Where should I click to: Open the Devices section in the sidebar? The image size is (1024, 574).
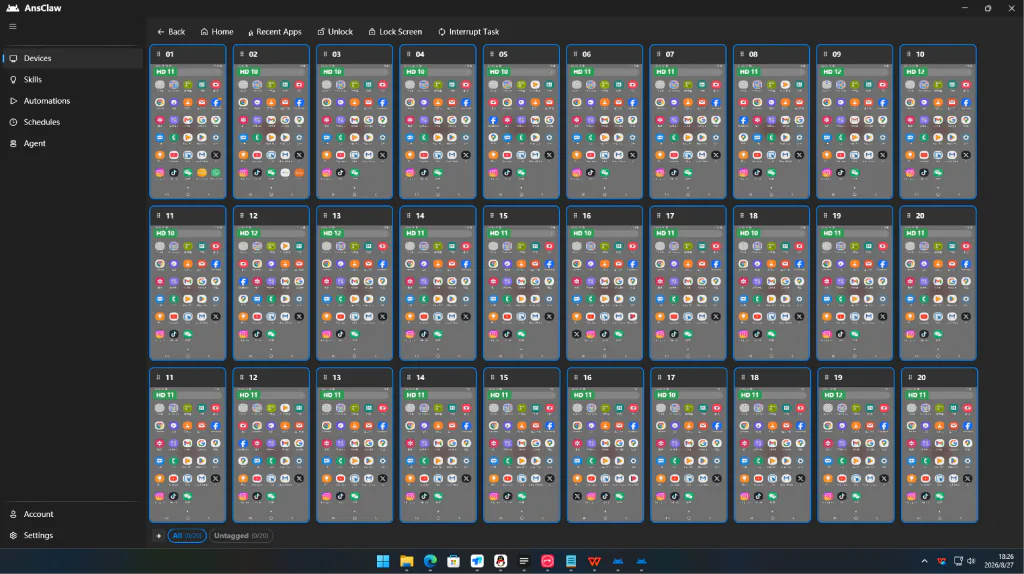72,58
